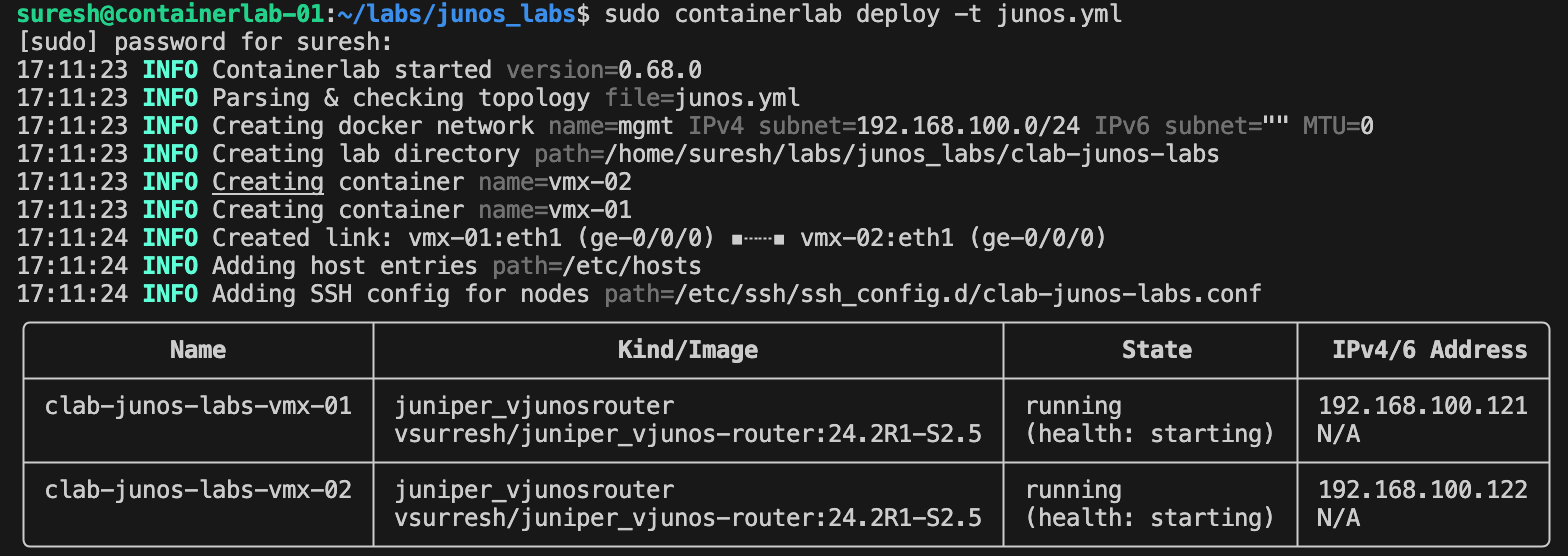
Task: Click the State column header
Action: [1149, 349]
